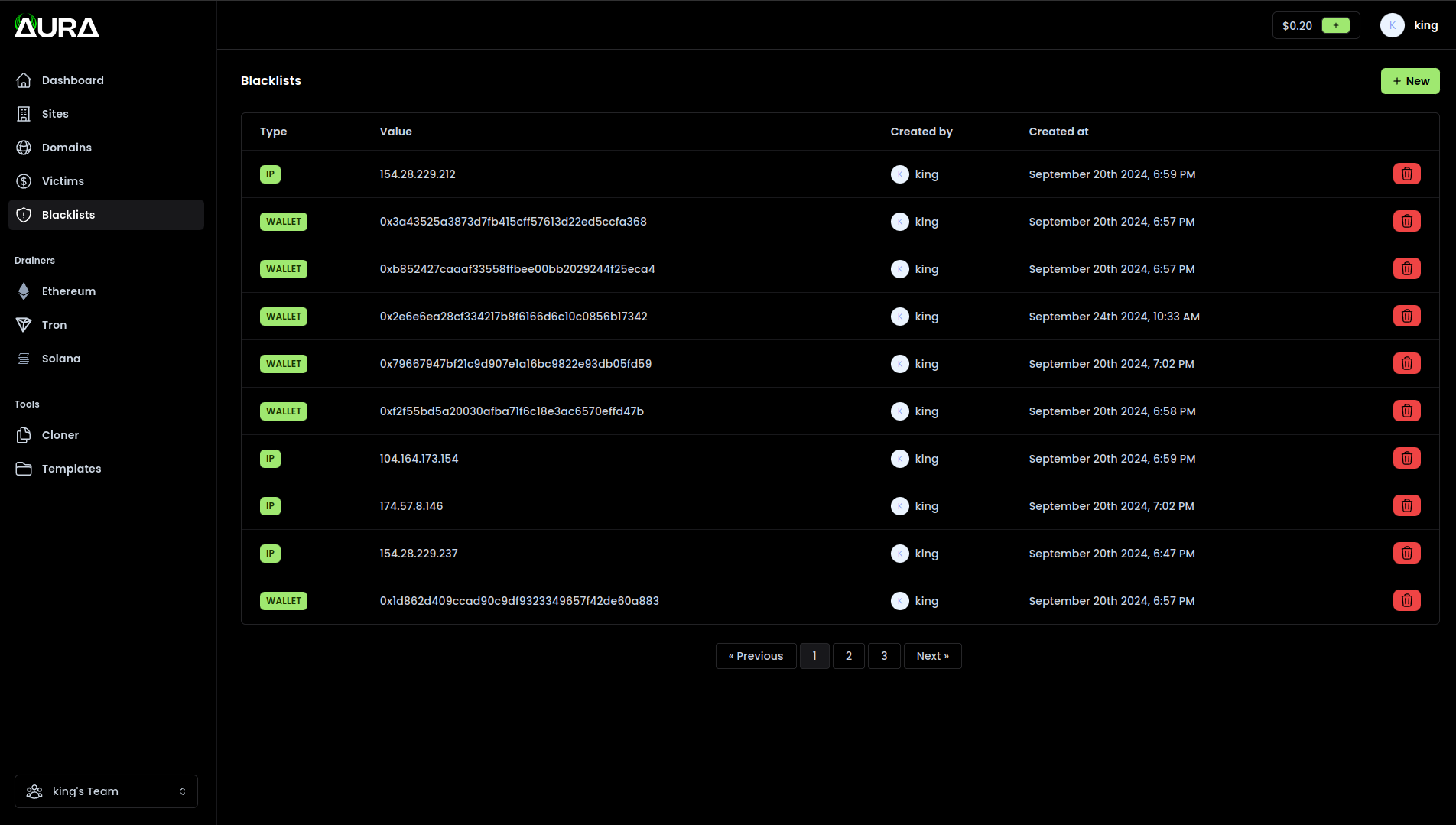Image resolution: width=1456 pixels, height=825 pixels.
Task: Open the Domains section
Action: [67, 147]
